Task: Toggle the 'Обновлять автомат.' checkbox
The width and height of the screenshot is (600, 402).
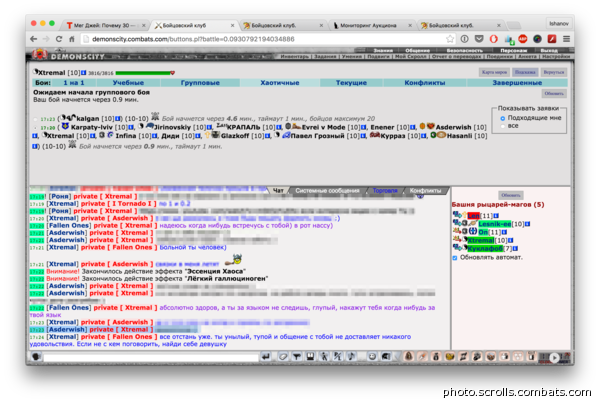Action: coord(455,258)
